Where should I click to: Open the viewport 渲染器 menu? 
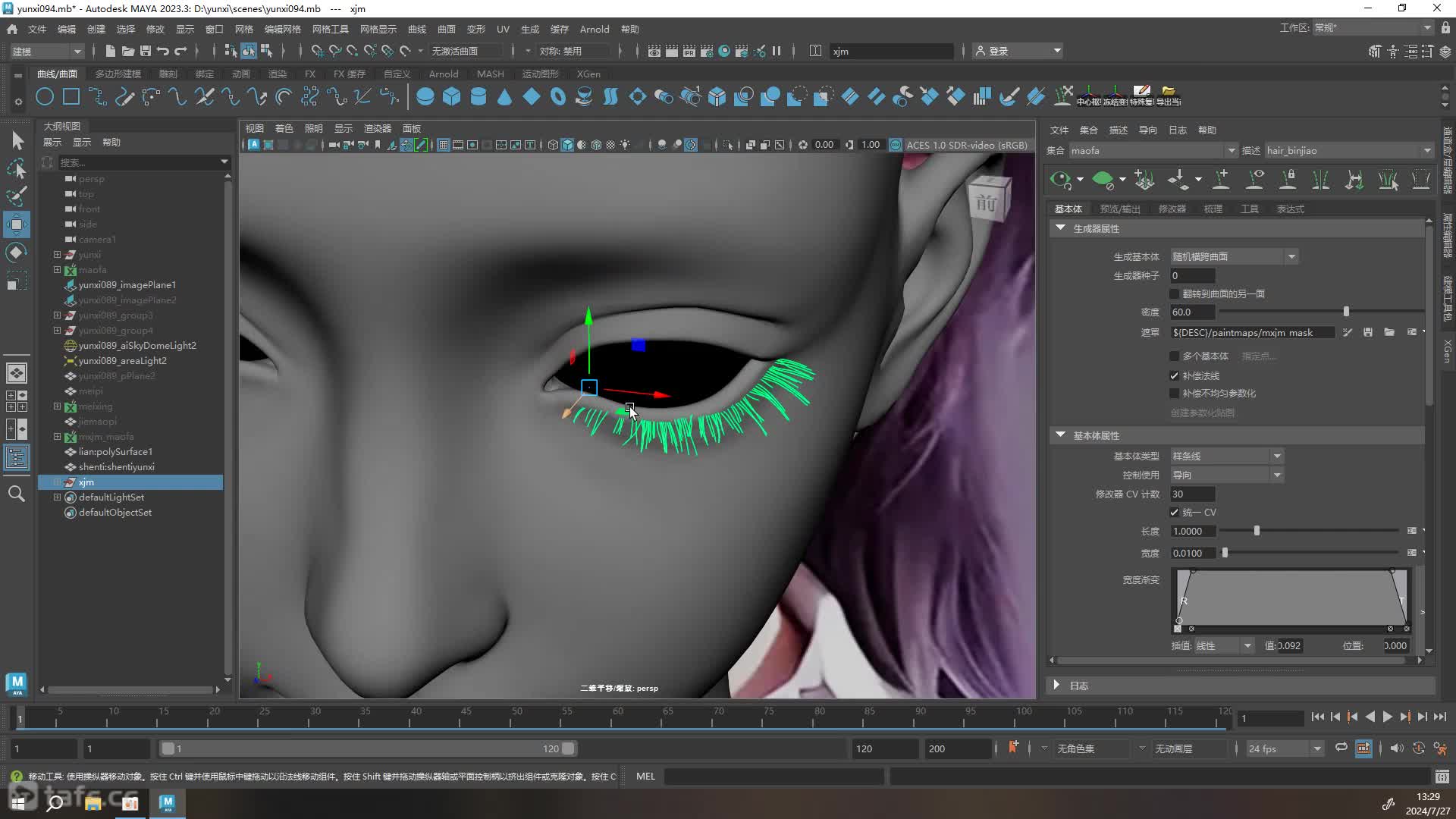378,128
